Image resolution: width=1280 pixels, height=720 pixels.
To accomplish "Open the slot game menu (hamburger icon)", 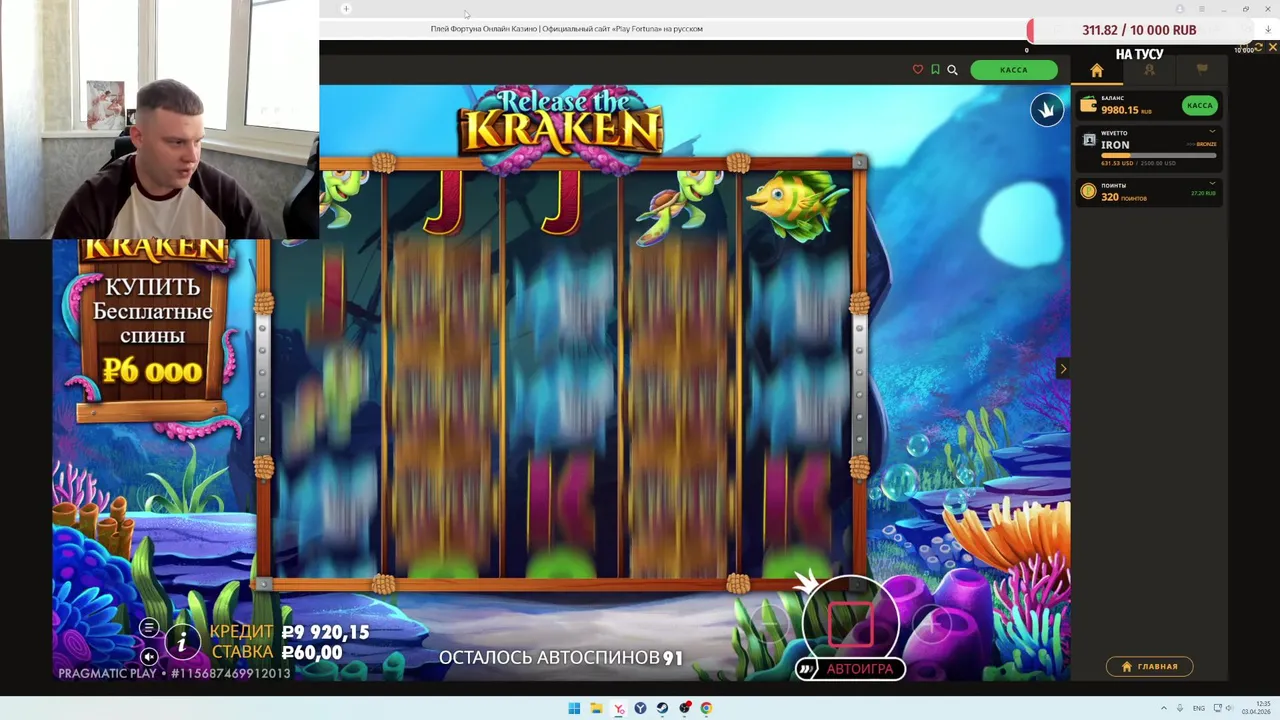I will pos(148,627).
